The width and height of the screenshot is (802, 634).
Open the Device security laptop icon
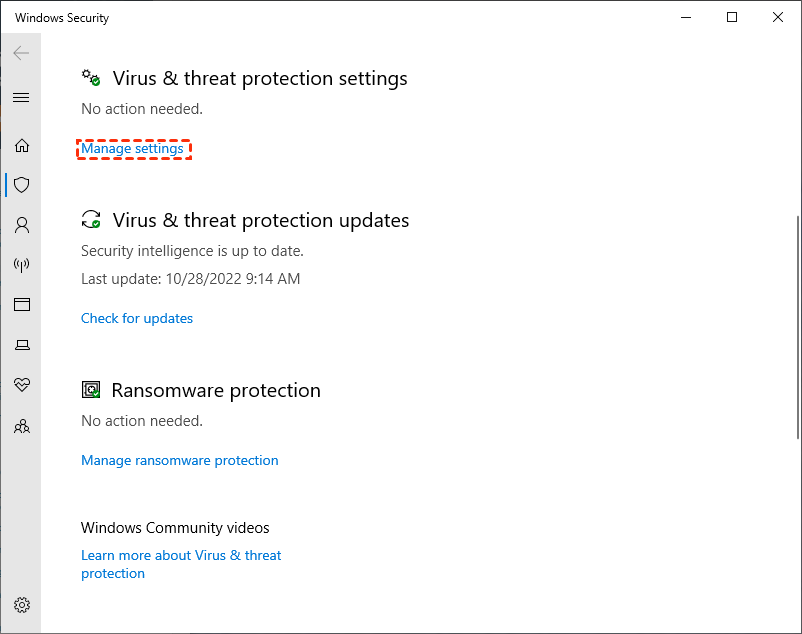(x=22, y=344)
